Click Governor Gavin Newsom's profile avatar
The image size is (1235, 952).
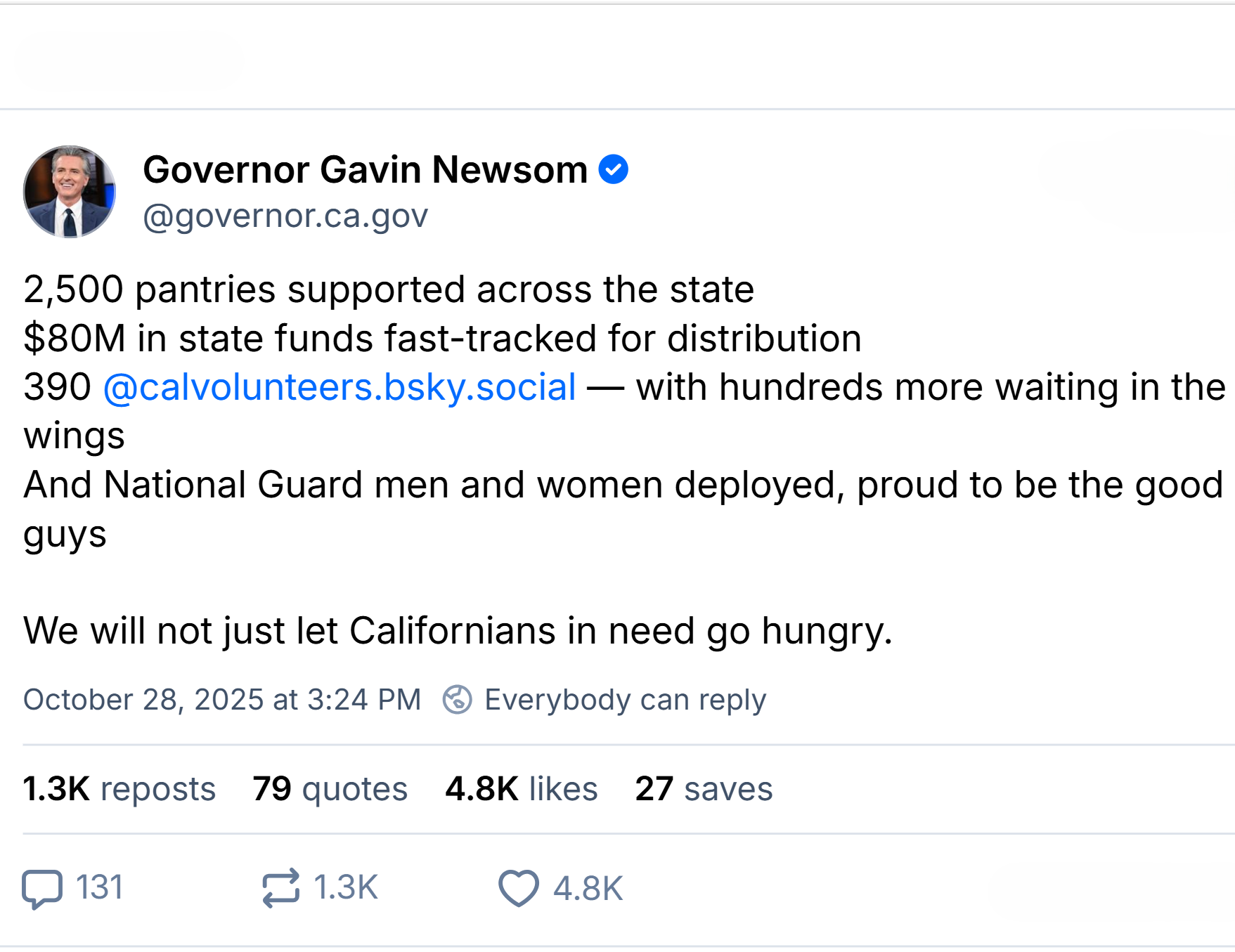69,191
